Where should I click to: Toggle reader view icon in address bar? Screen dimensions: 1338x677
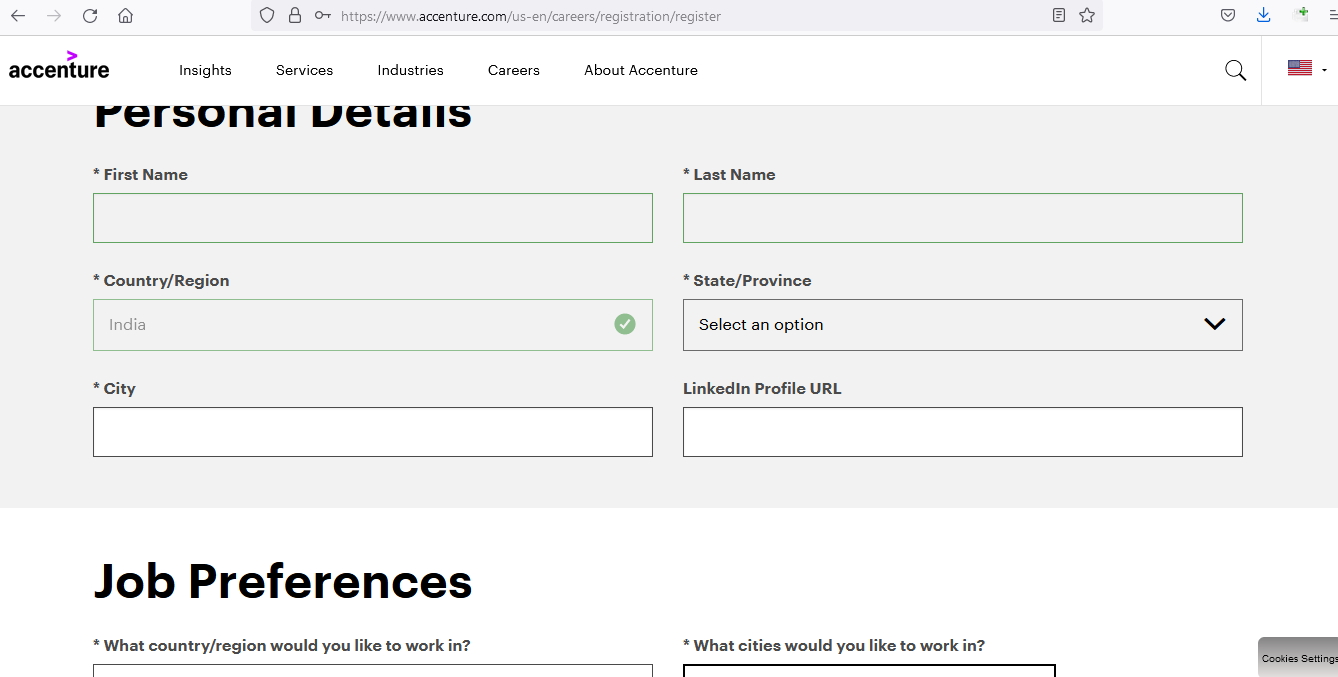(1059, 16)
